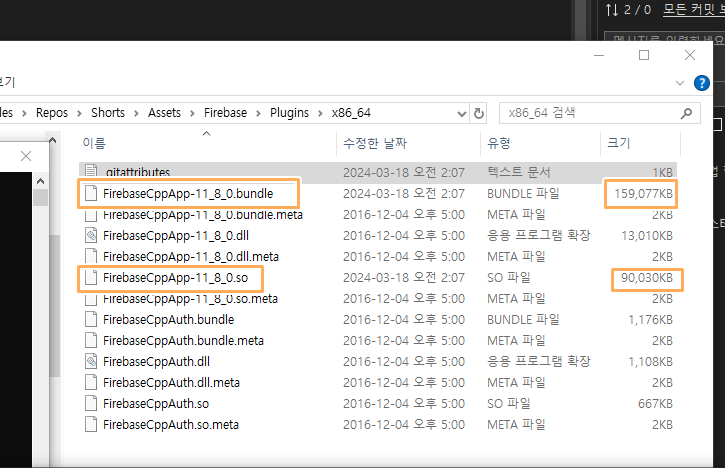Click date cell of FirebaseCppApp-11_8_0.bundle row
Image resolution: width=725 pixels, height=475 pixels.
404,194
